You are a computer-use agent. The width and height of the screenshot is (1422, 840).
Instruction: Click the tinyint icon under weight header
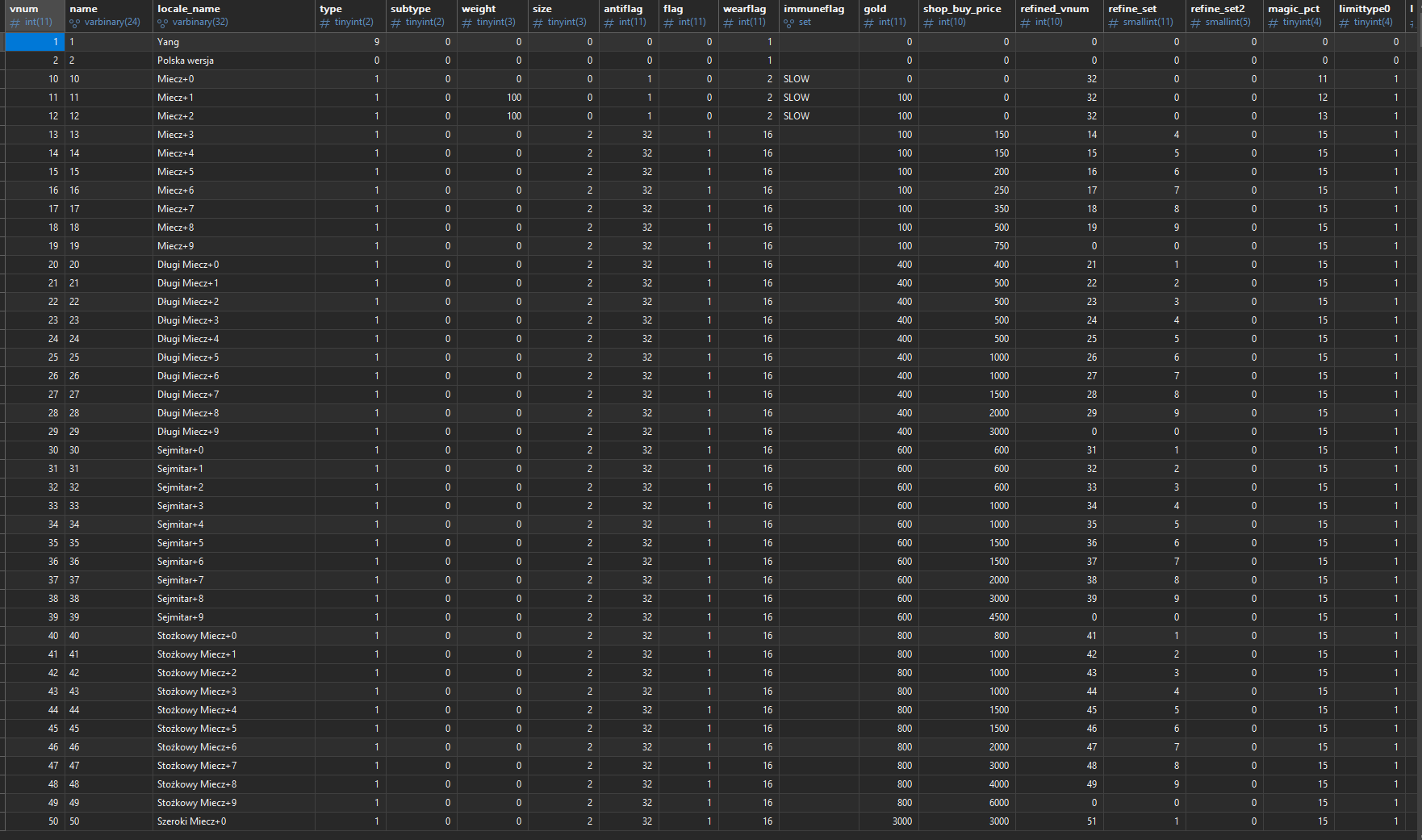467,23
